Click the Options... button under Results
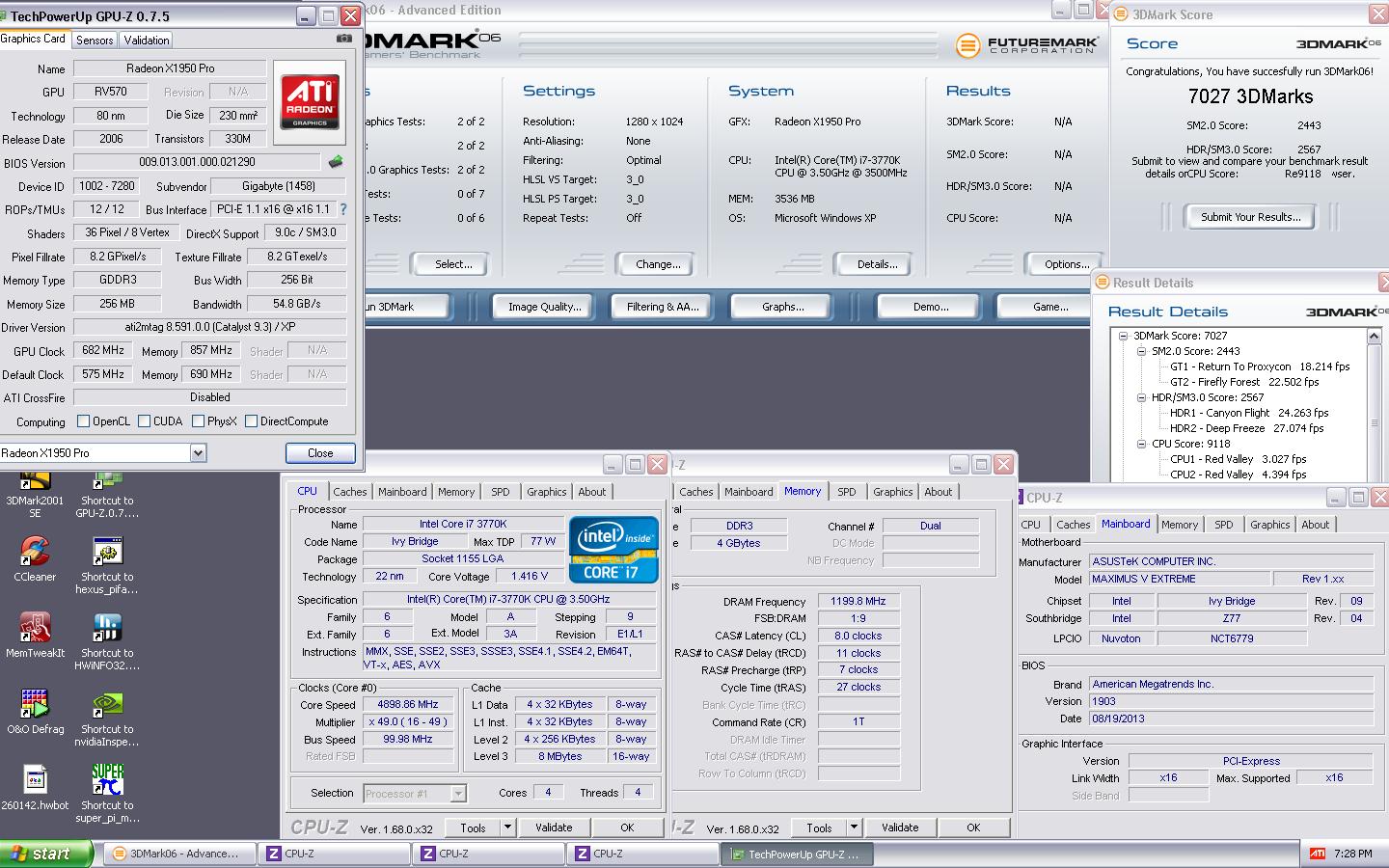 point(1066,264)
